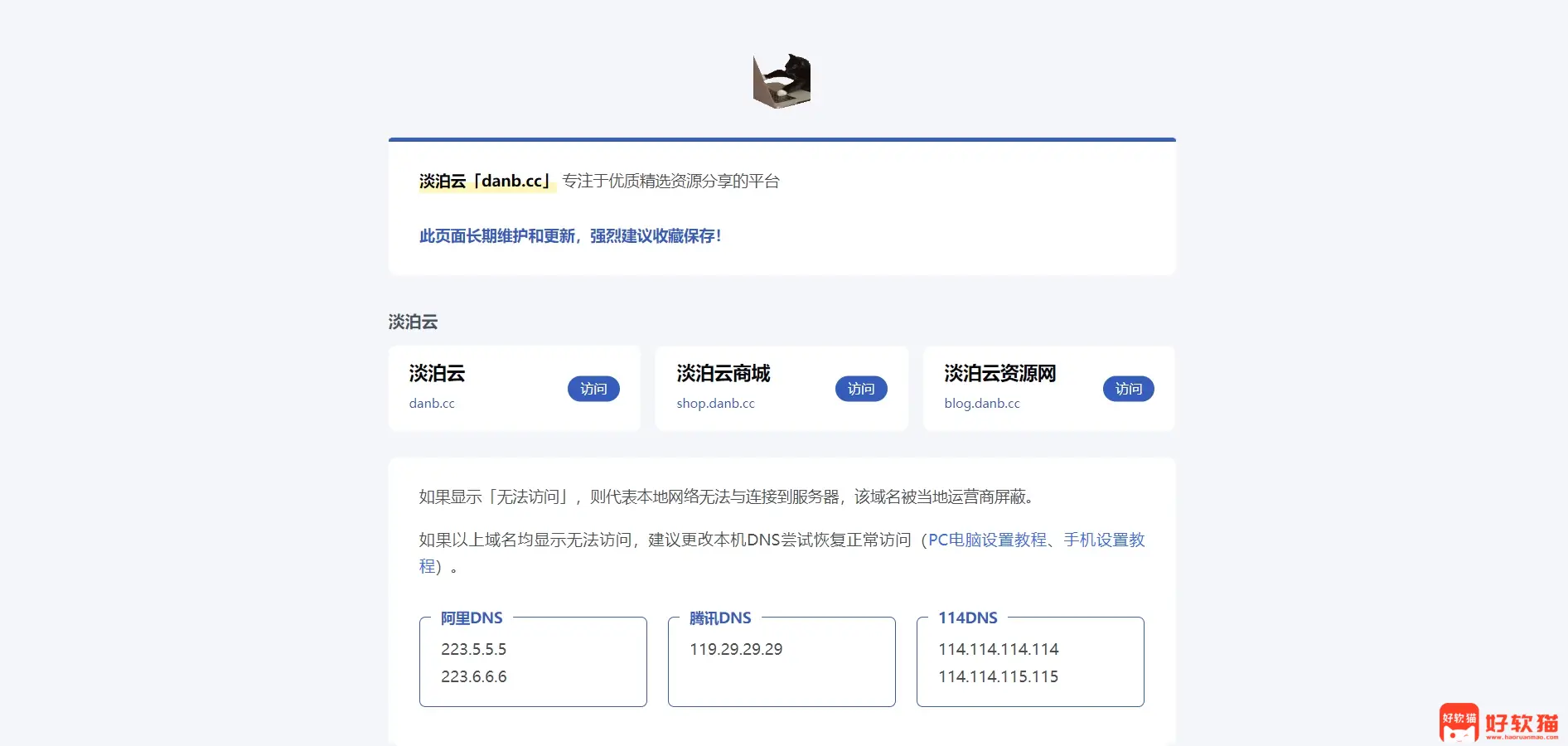Viewport: 1568px width, 746px height.
Task: Select the 114.114.114.114 DNS address
Action: pyautogui.click(x=999, y=649)
